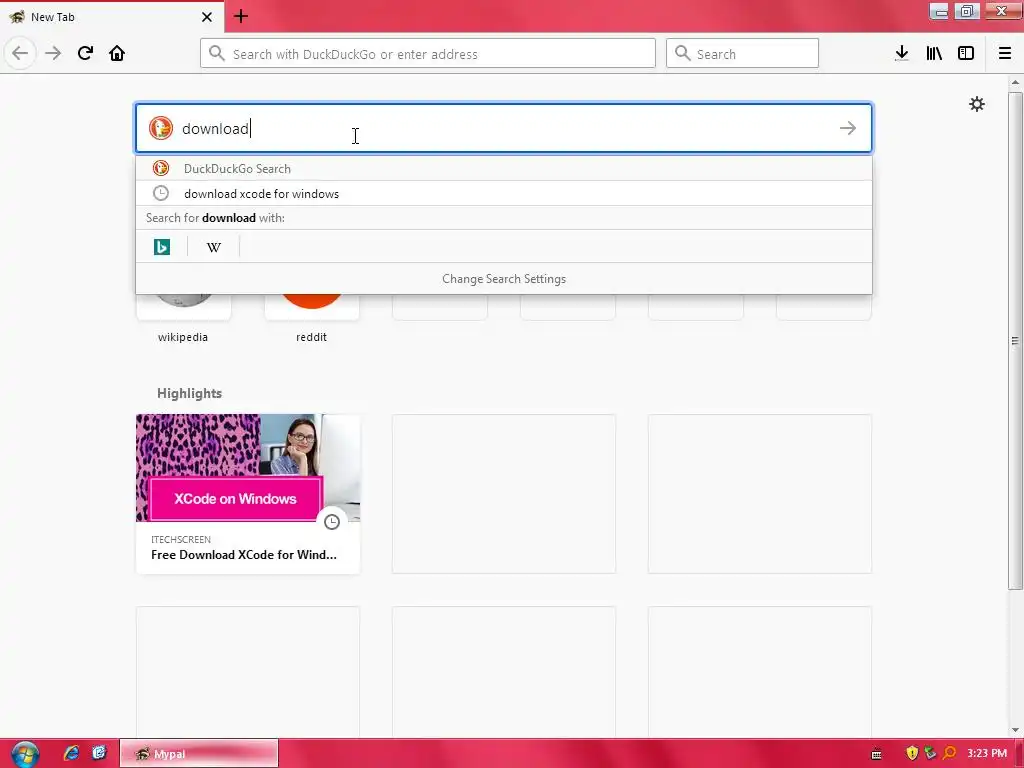Click the download search text field

[504, 128]
